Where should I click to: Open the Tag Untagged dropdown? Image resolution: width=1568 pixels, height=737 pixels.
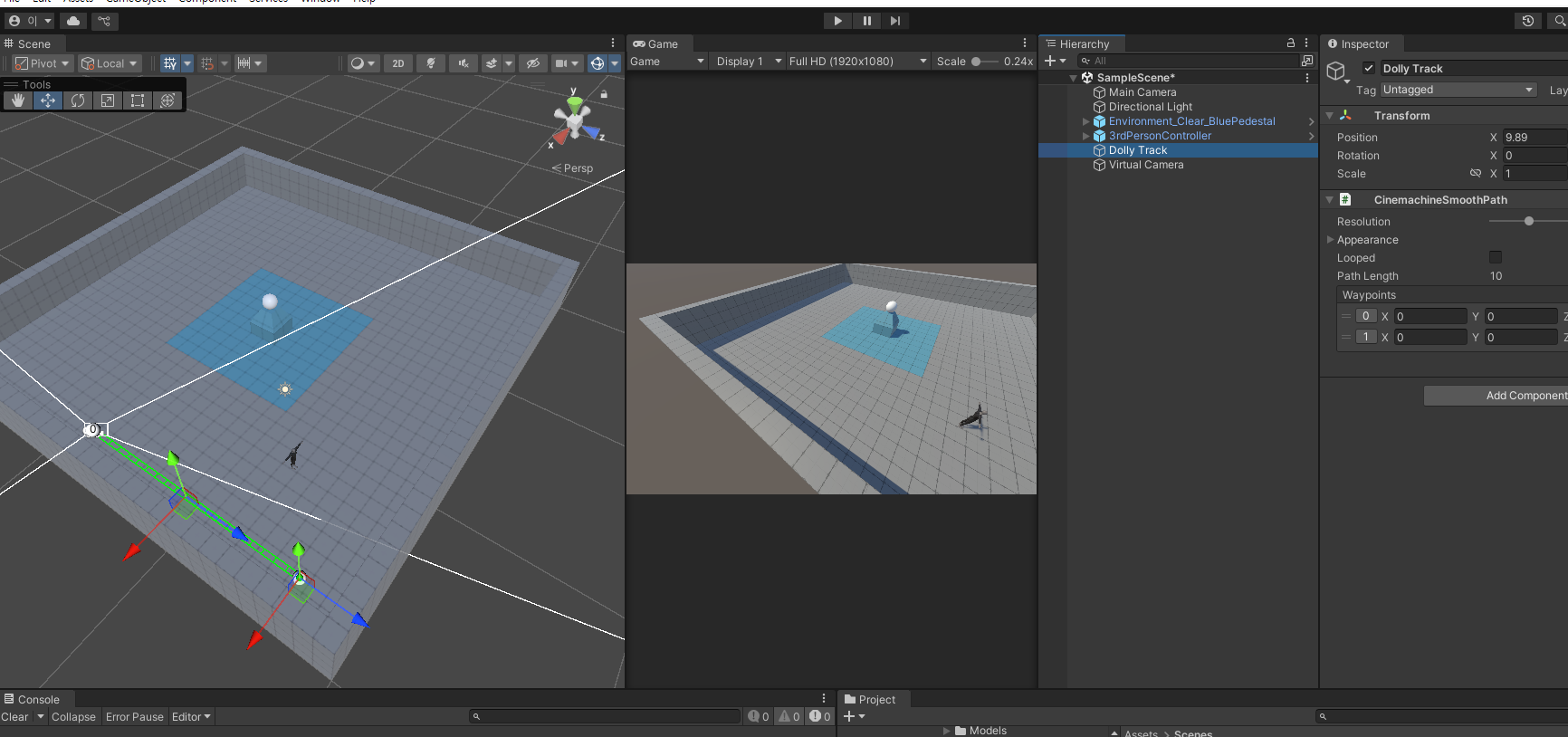pos(1458,90)
